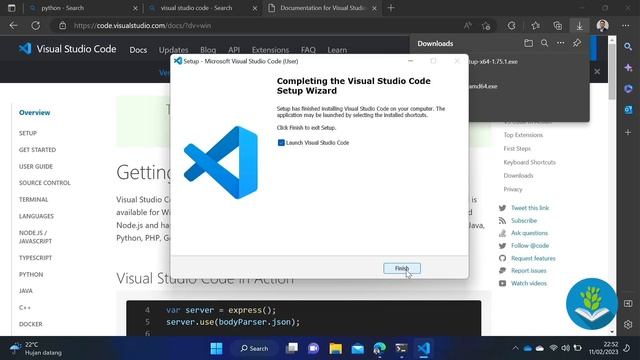Open Edge sidebar search icon
640x360 pixels.
click(x=628, y=47)
